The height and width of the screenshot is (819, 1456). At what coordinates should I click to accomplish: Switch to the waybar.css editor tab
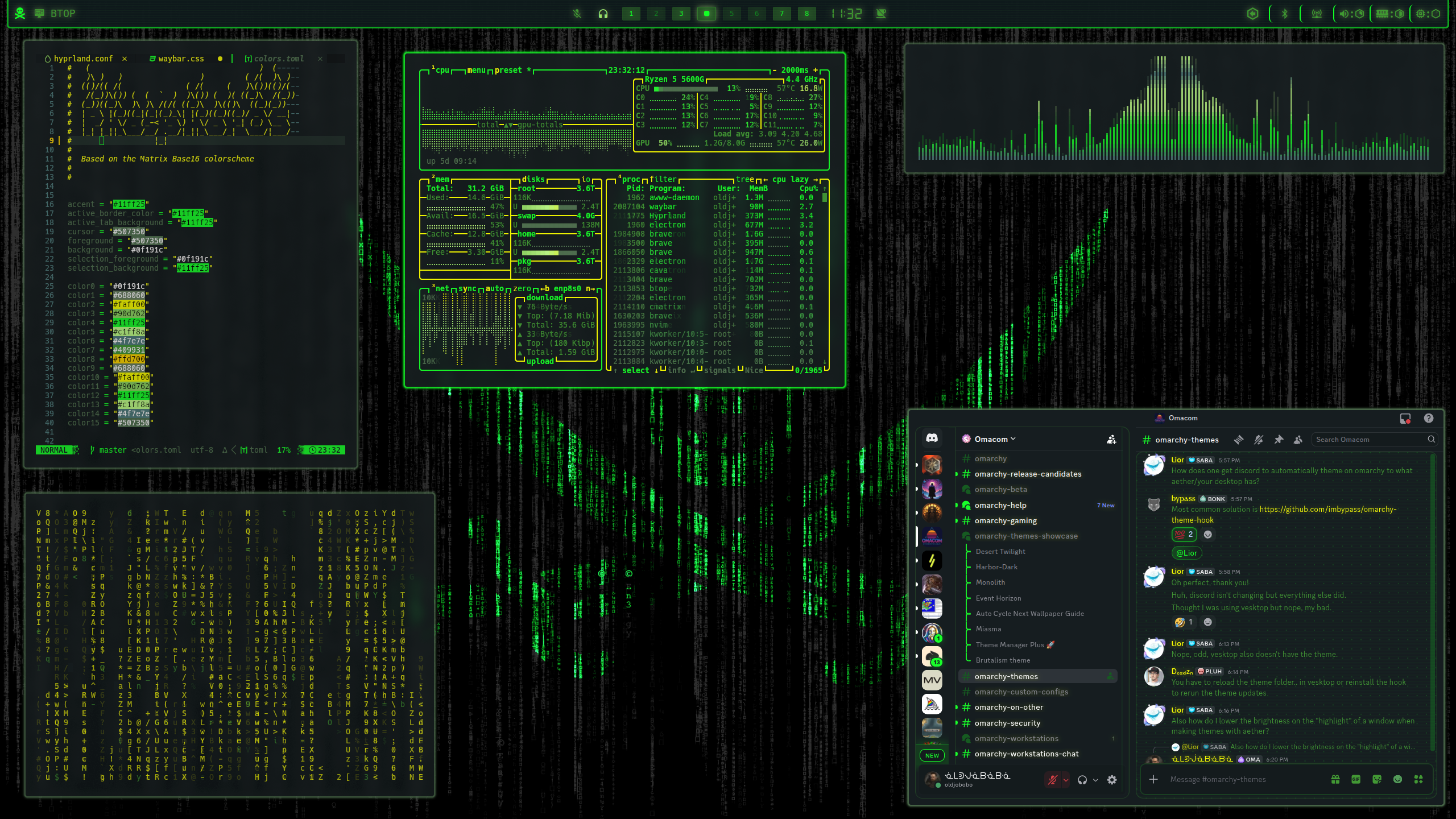180,58
